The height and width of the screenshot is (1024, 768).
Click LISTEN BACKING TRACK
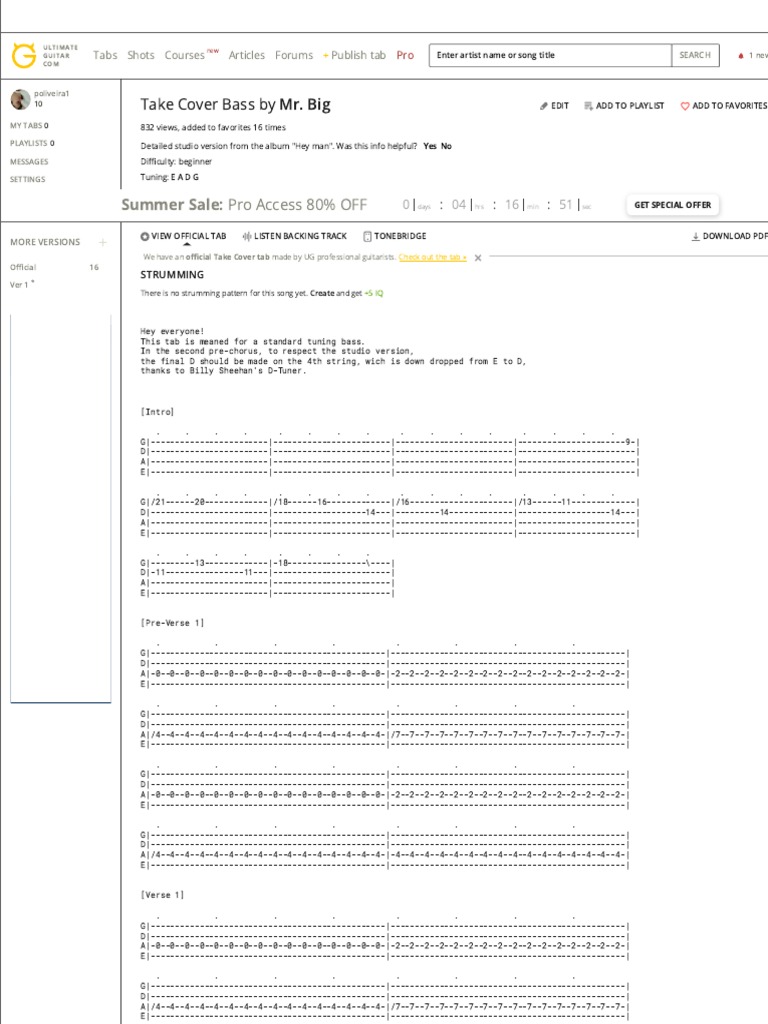pos(294,236)
